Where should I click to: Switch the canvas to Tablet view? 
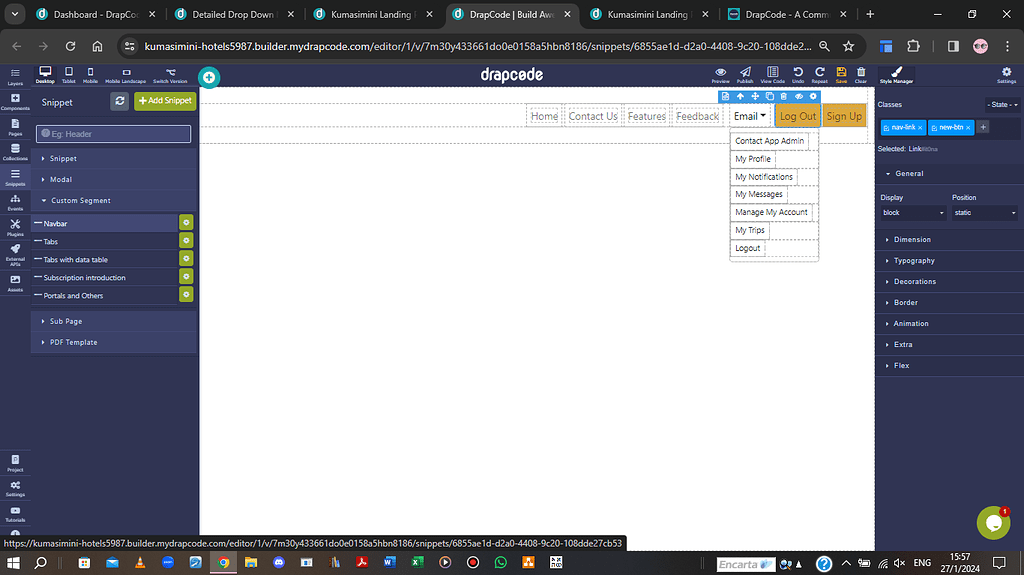click(x=68, y=75)
